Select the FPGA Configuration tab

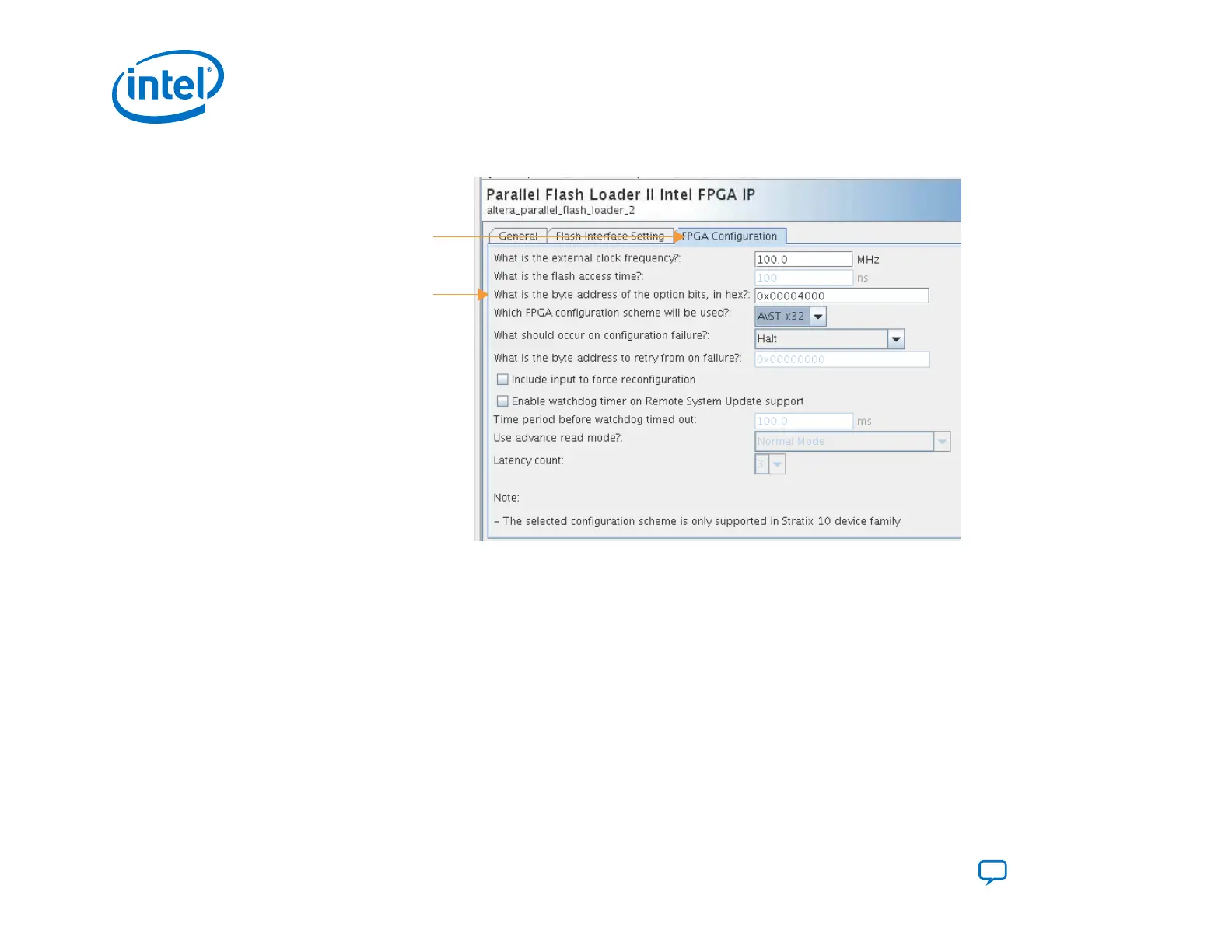tap(730, 236)
